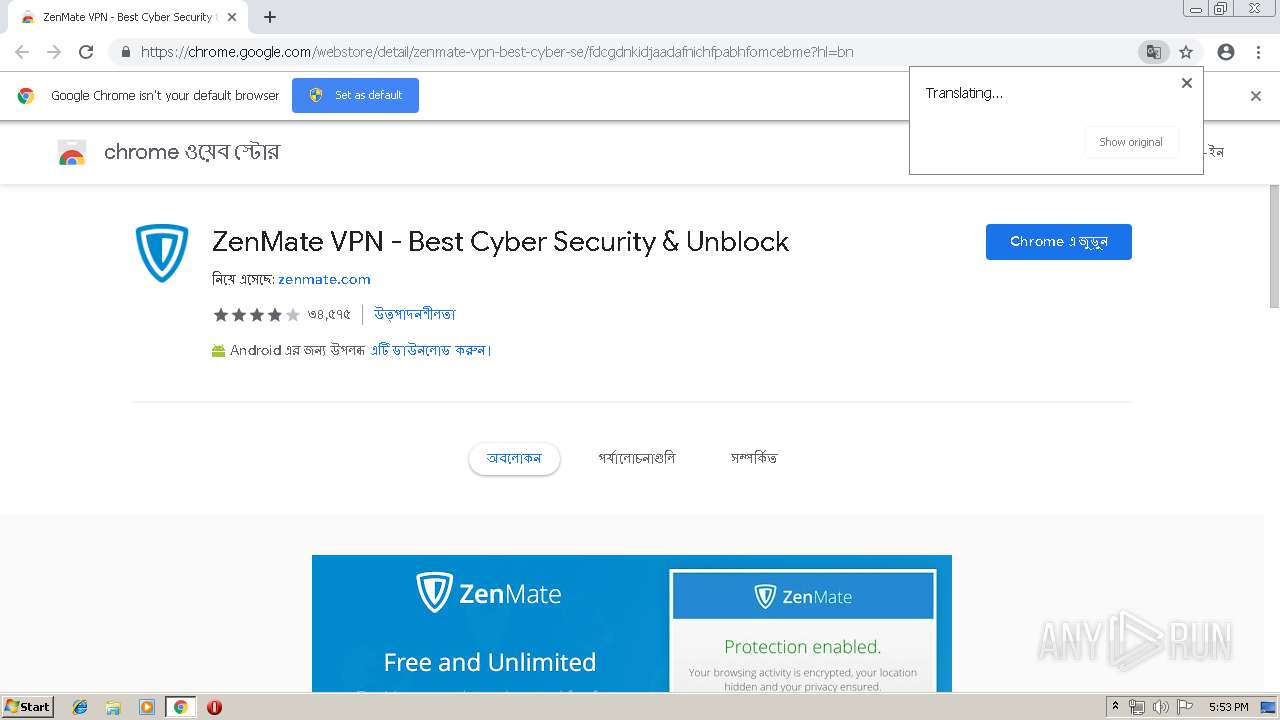Select the Reviews tab
This screenshot has width=1280, height=720.
point(637,458)
